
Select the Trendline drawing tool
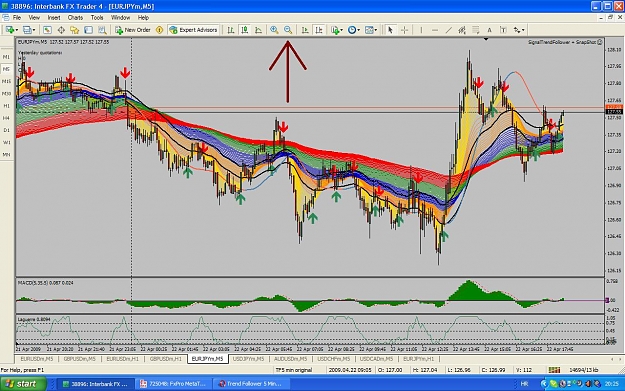point(448,30)
